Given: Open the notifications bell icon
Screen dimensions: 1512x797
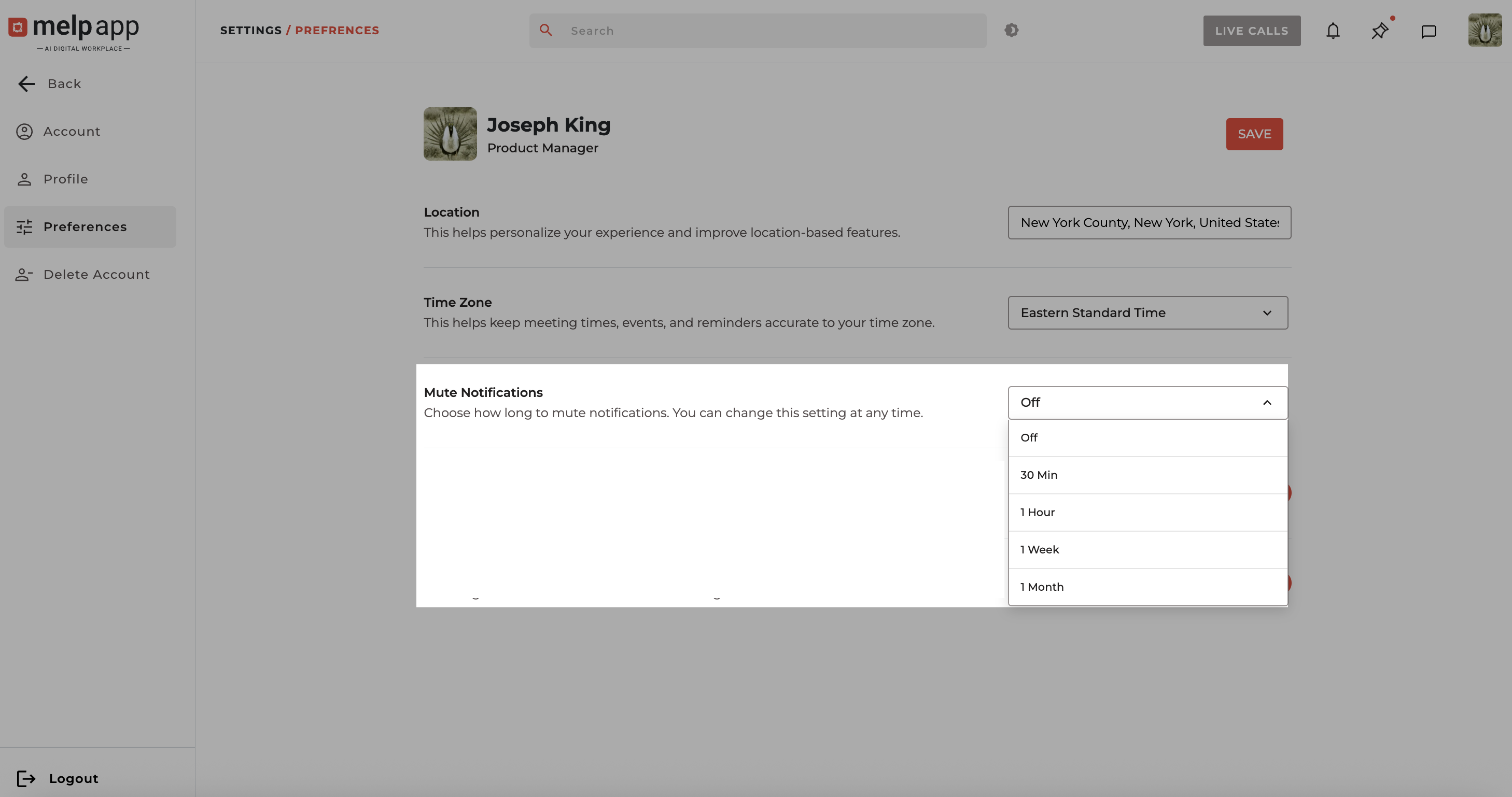Looking at the screenshot, I should 1333,31.
